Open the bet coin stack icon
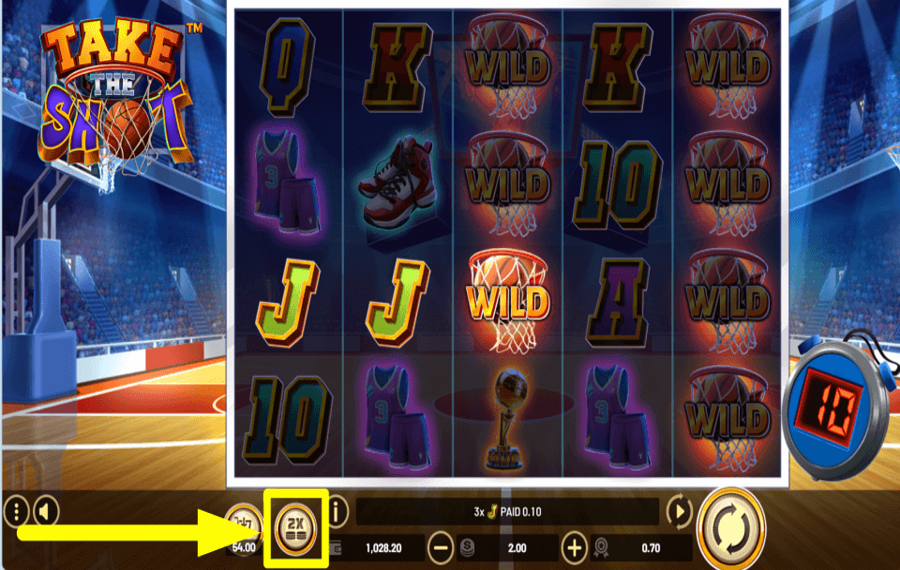This screenshot has height=570, width=900. point(467,548)
